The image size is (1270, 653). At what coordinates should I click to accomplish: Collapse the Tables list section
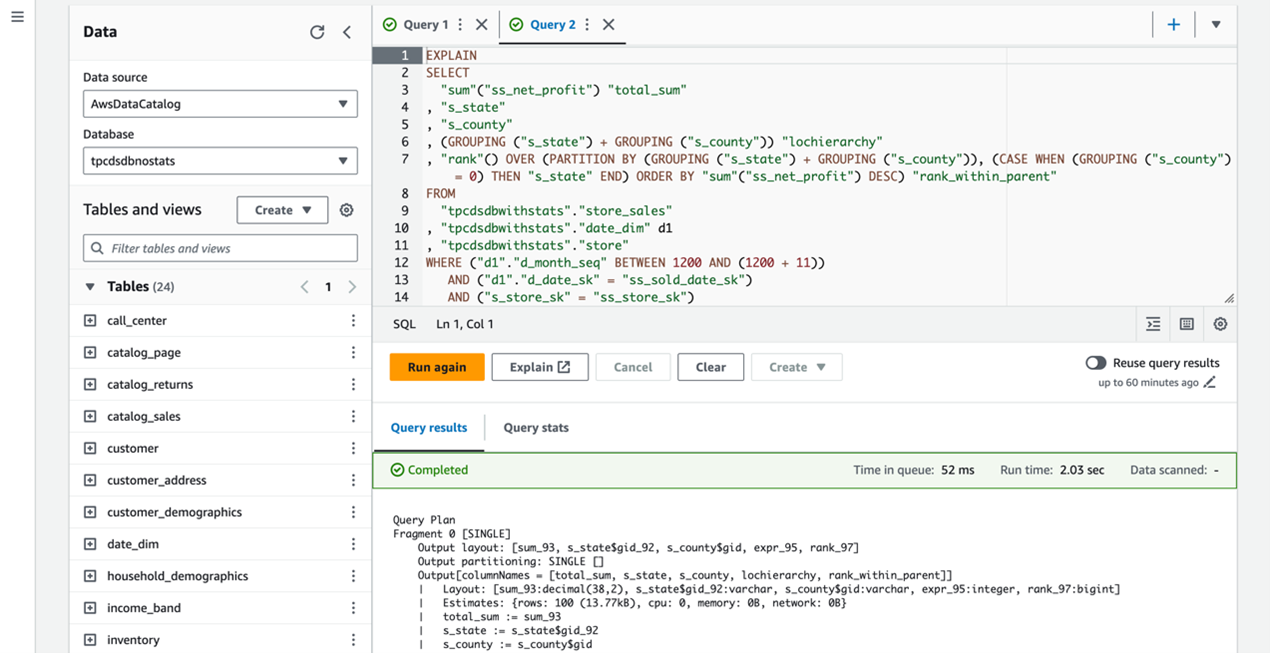click(x=91, y=287)
